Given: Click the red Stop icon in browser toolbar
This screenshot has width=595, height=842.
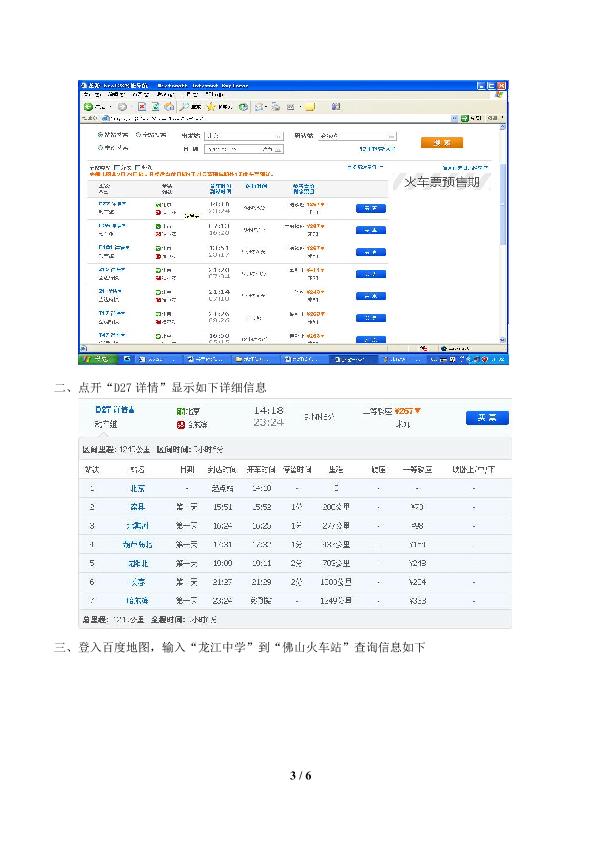Looking at the screenshot, I should [x=142, y=107].
